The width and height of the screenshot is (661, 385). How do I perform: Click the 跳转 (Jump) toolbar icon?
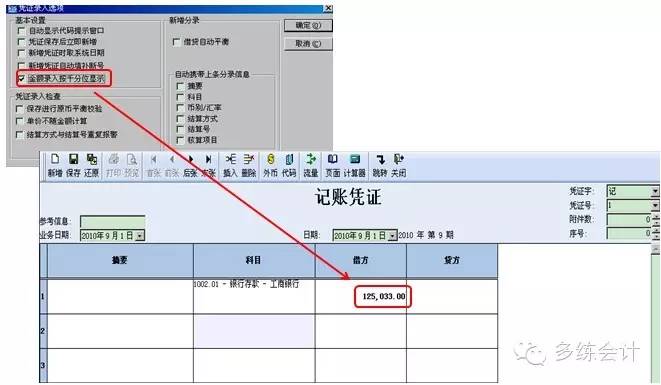coord(380,165)
